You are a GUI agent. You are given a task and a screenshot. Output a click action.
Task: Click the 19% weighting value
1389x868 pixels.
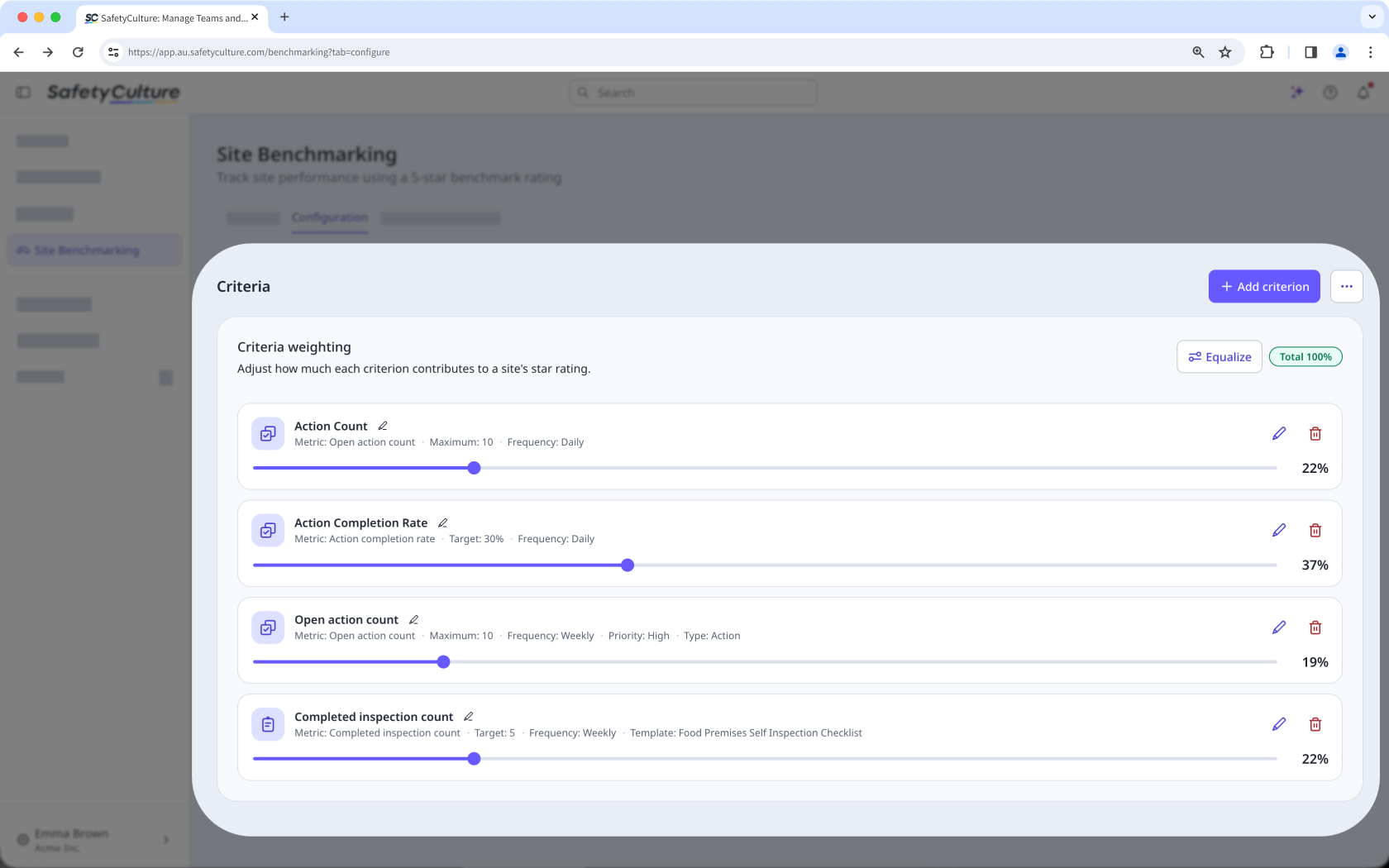pyautogui.click(x=1315, y=661)
